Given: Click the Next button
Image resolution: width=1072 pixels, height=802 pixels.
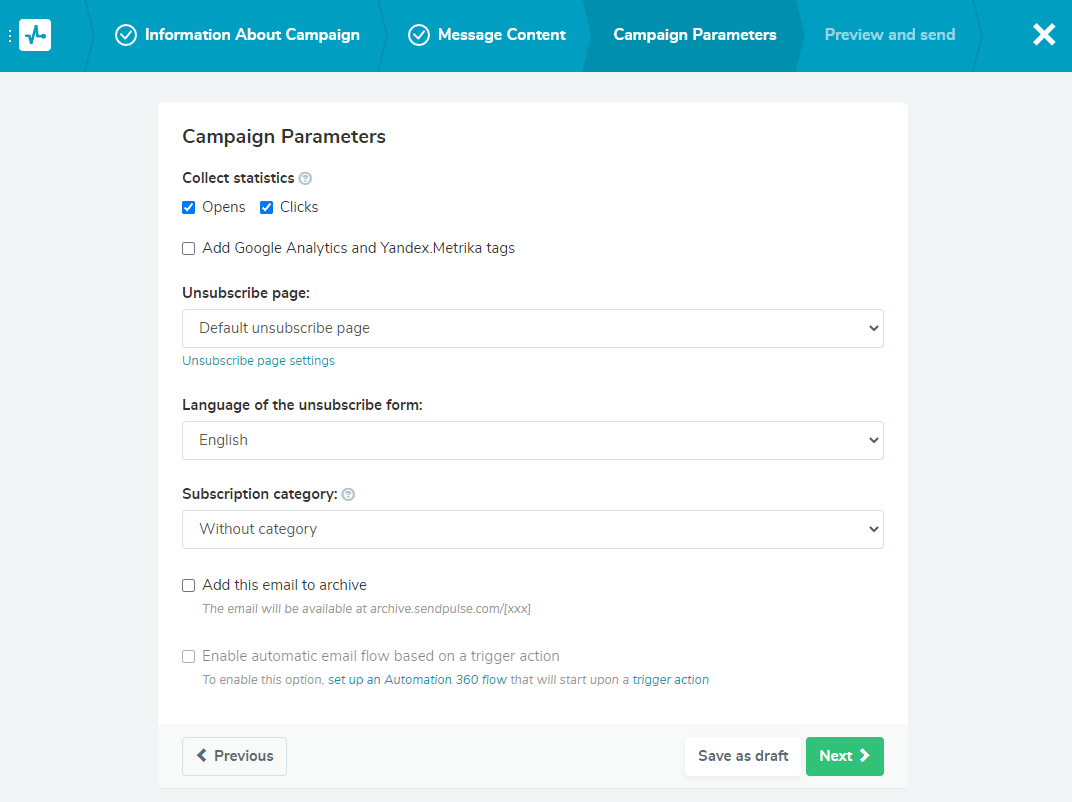Looking at the screenshot, I should click(844, 756).
